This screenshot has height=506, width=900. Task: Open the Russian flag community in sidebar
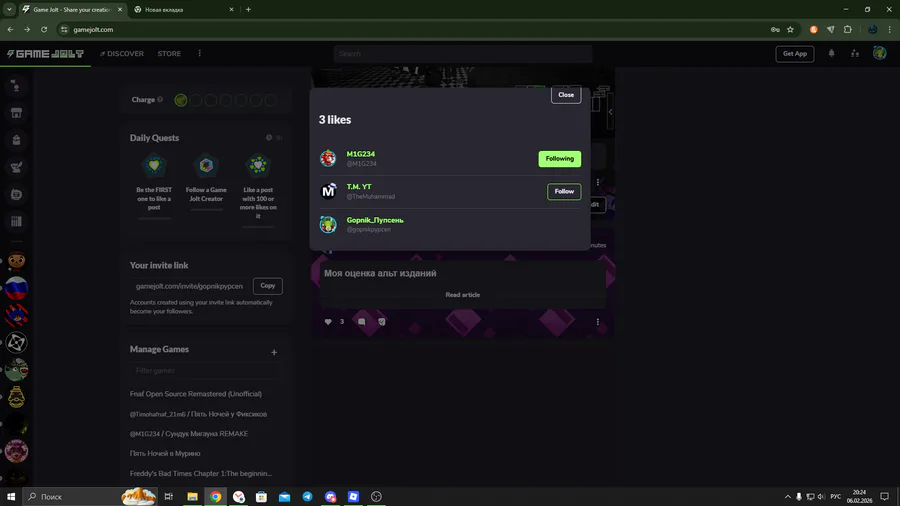pos(16,288)
